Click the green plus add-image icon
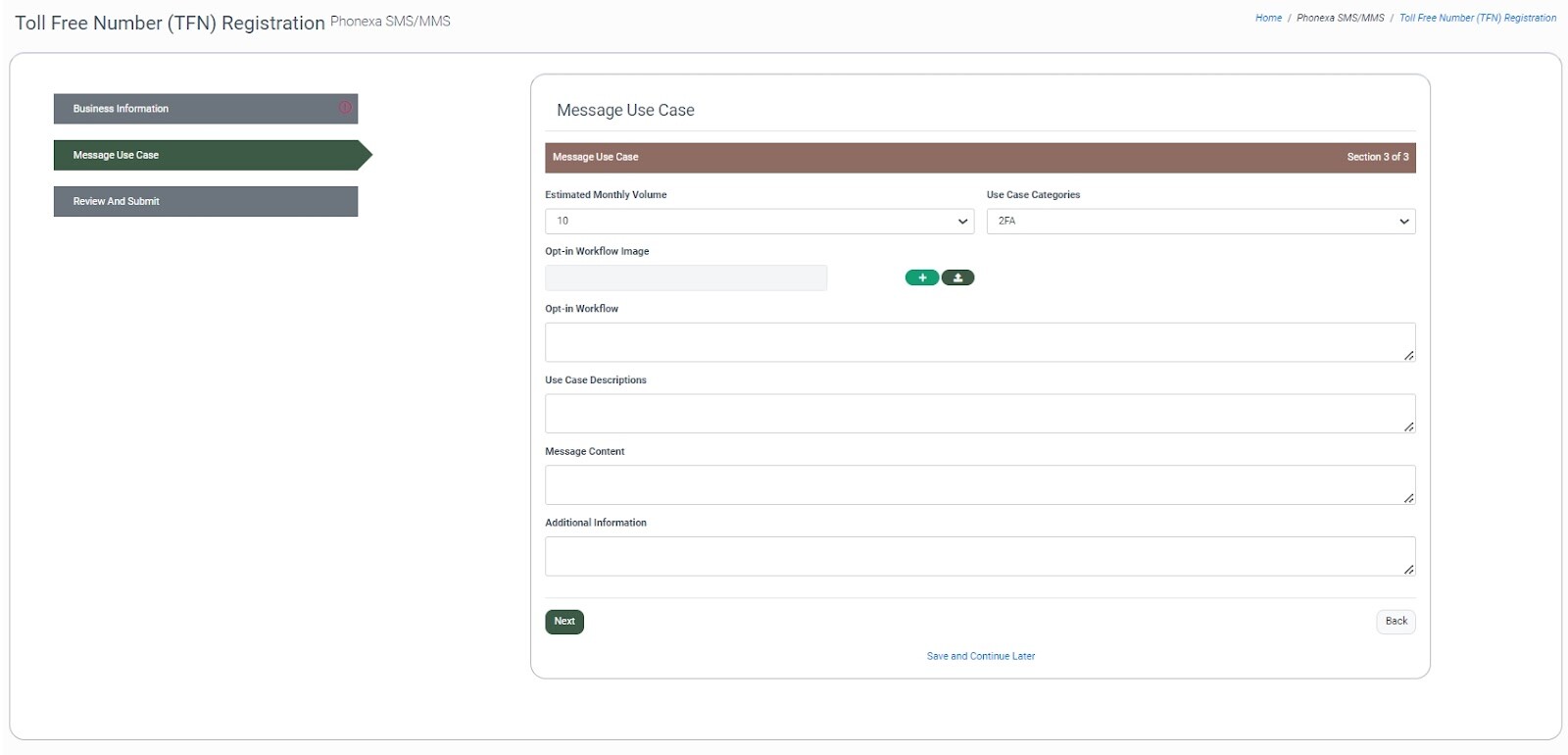This screenshot has height=755, width=1568. click(921, 277)
